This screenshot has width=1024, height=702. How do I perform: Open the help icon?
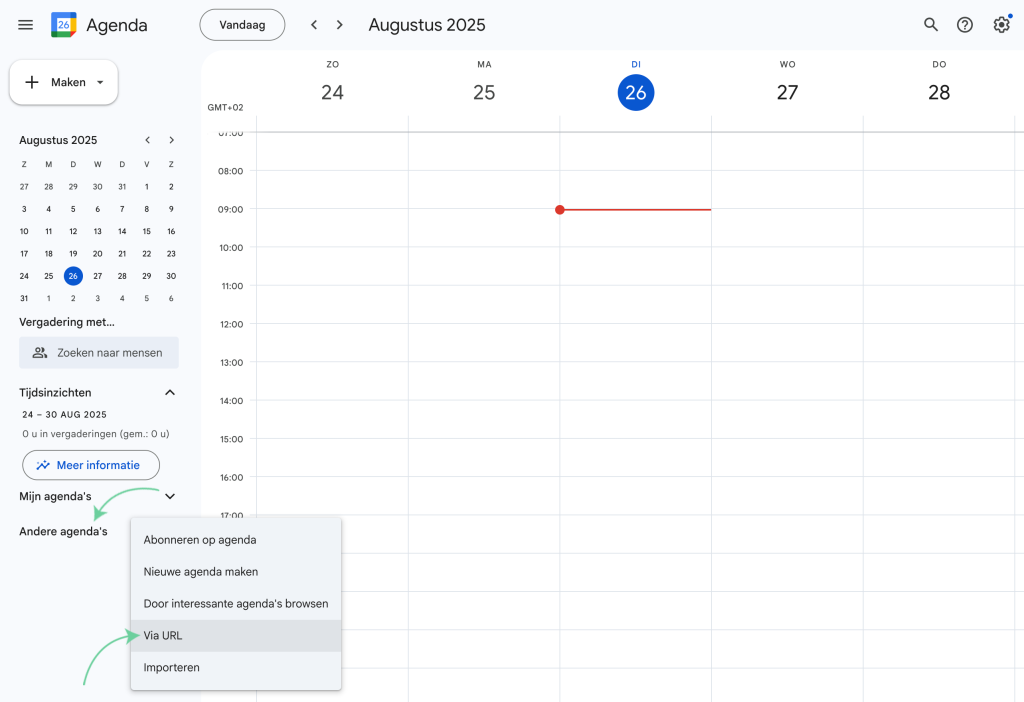click(965, 24)
